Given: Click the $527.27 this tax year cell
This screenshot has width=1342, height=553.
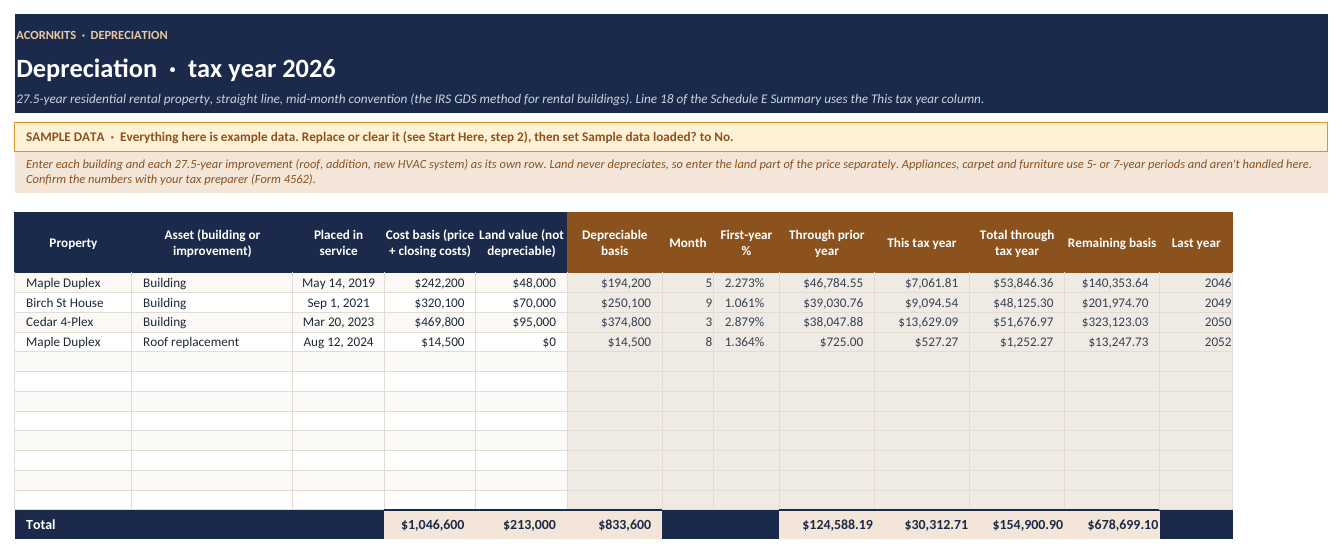Looking at the screenshot, I should click(x=921, y=342).
